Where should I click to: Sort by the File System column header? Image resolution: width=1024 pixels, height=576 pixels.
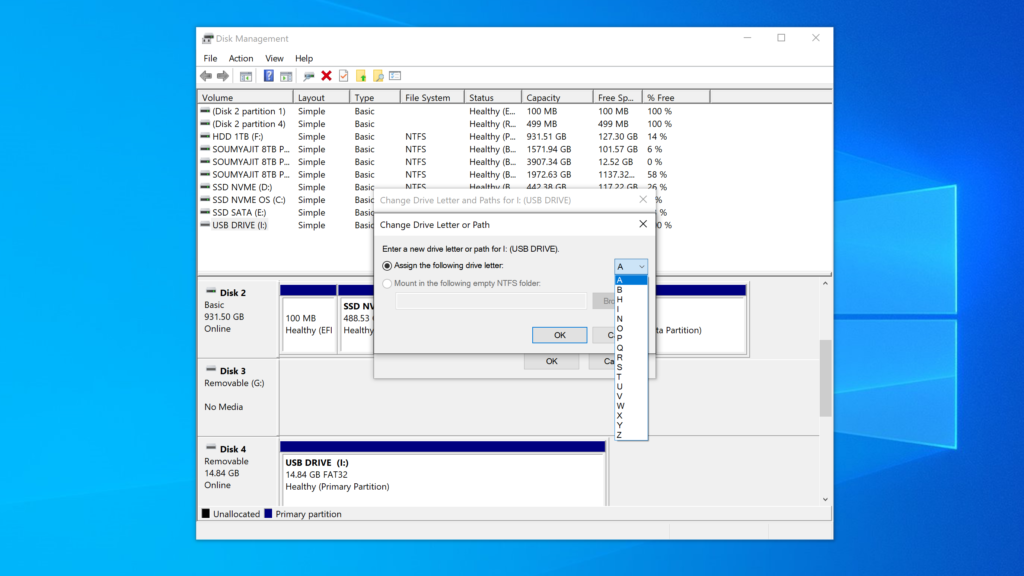point(432,97)
